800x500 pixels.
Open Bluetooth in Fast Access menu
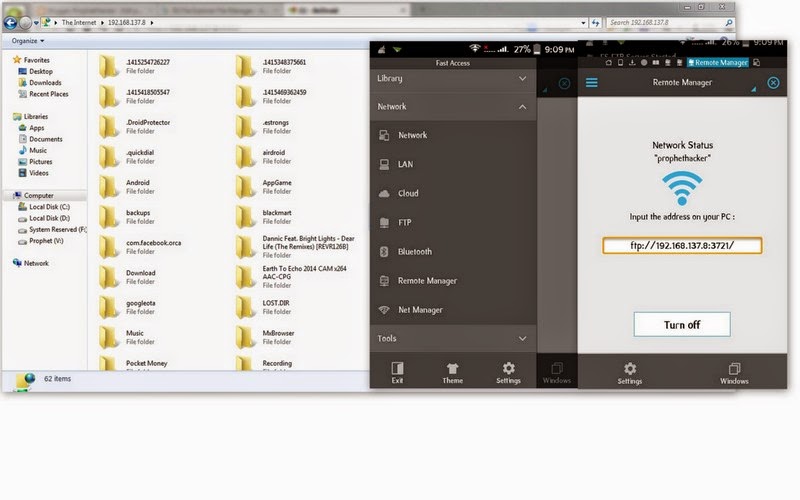point(453,252)
